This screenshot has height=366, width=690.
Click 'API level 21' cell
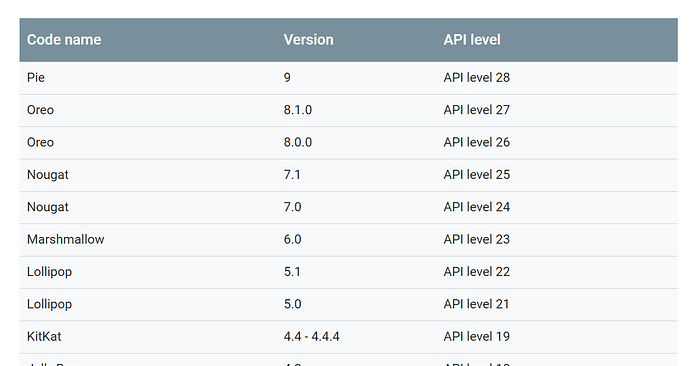[476, 304]
